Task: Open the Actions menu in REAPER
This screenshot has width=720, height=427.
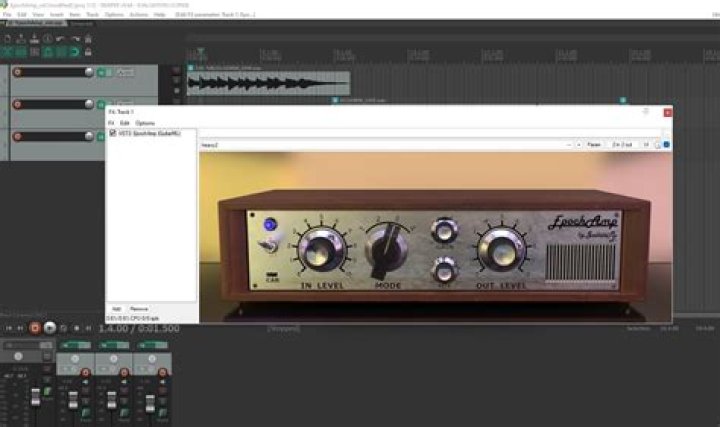Action: tap(139, 15)
